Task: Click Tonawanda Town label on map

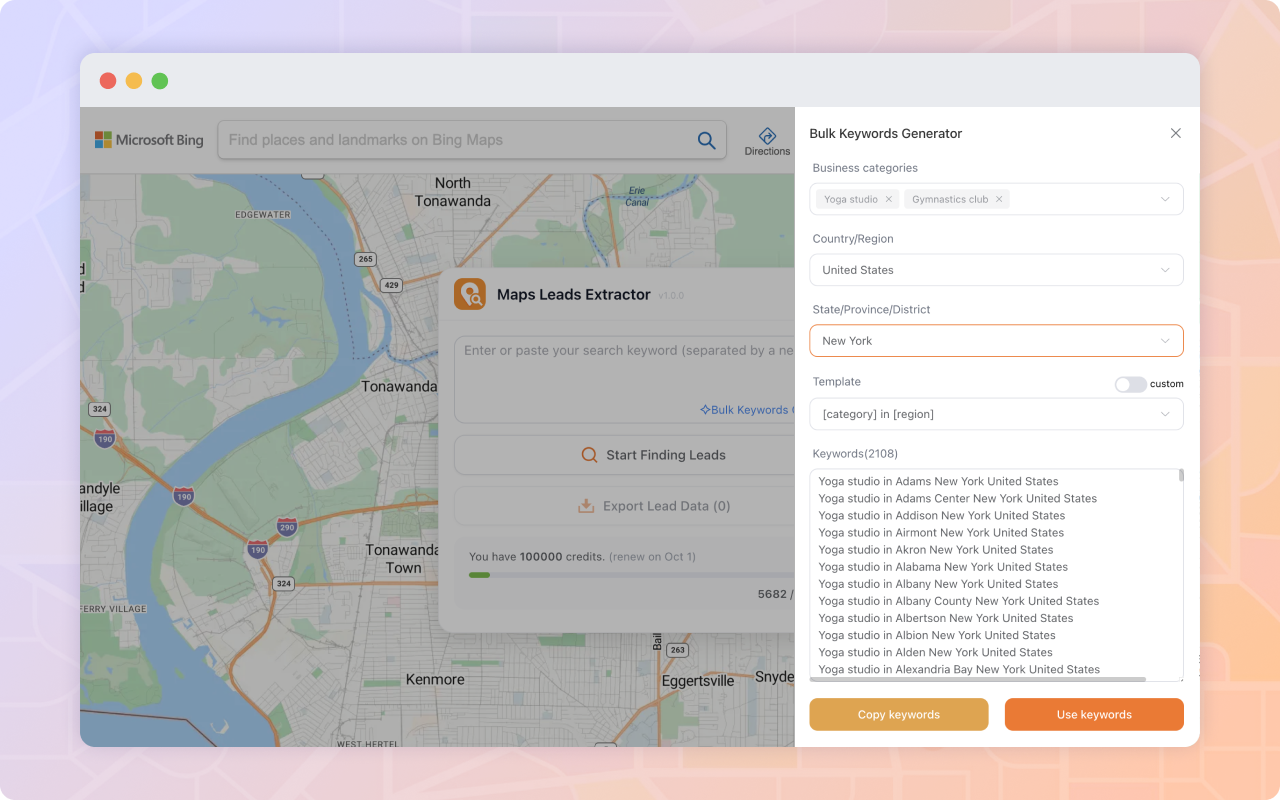Action: pos(402,559)
